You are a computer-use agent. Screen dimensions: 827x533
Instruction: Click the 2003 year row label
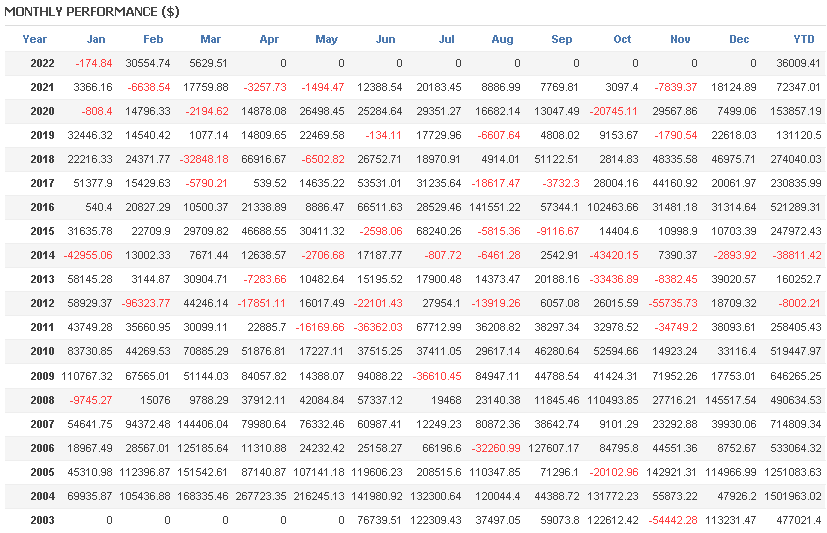click(x=35, y=520)
